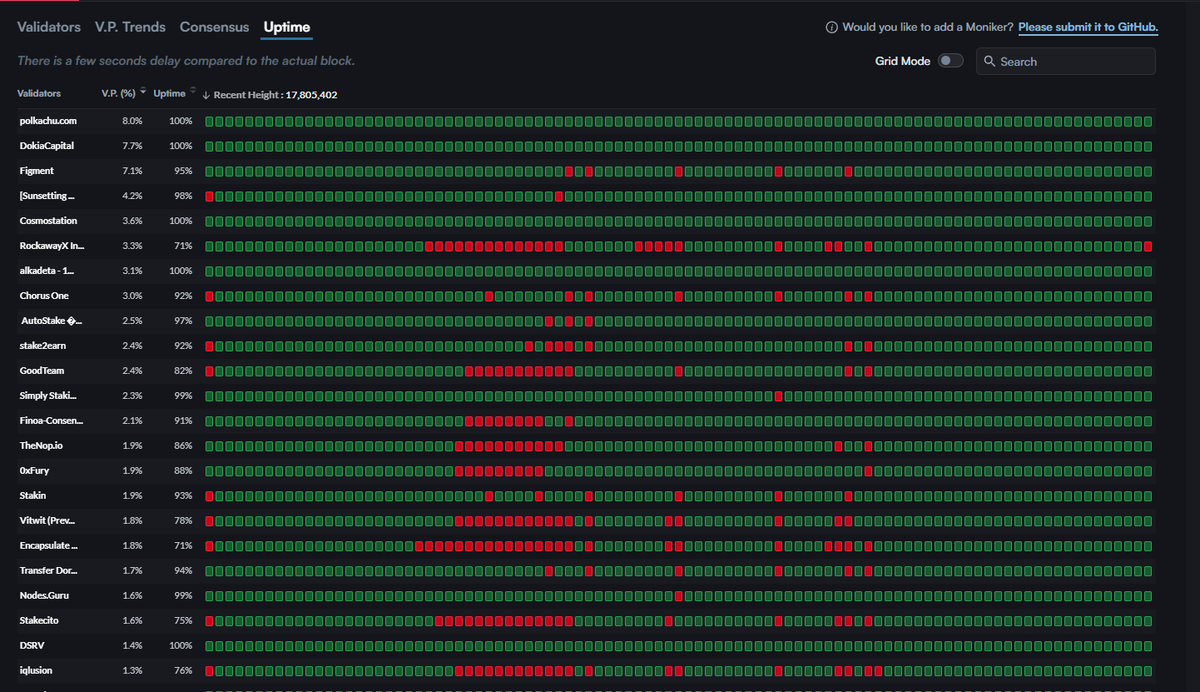Click Stakecito's 75% uptime value
The height and width of the screenshot is (692, 1200).
point(181,621)
